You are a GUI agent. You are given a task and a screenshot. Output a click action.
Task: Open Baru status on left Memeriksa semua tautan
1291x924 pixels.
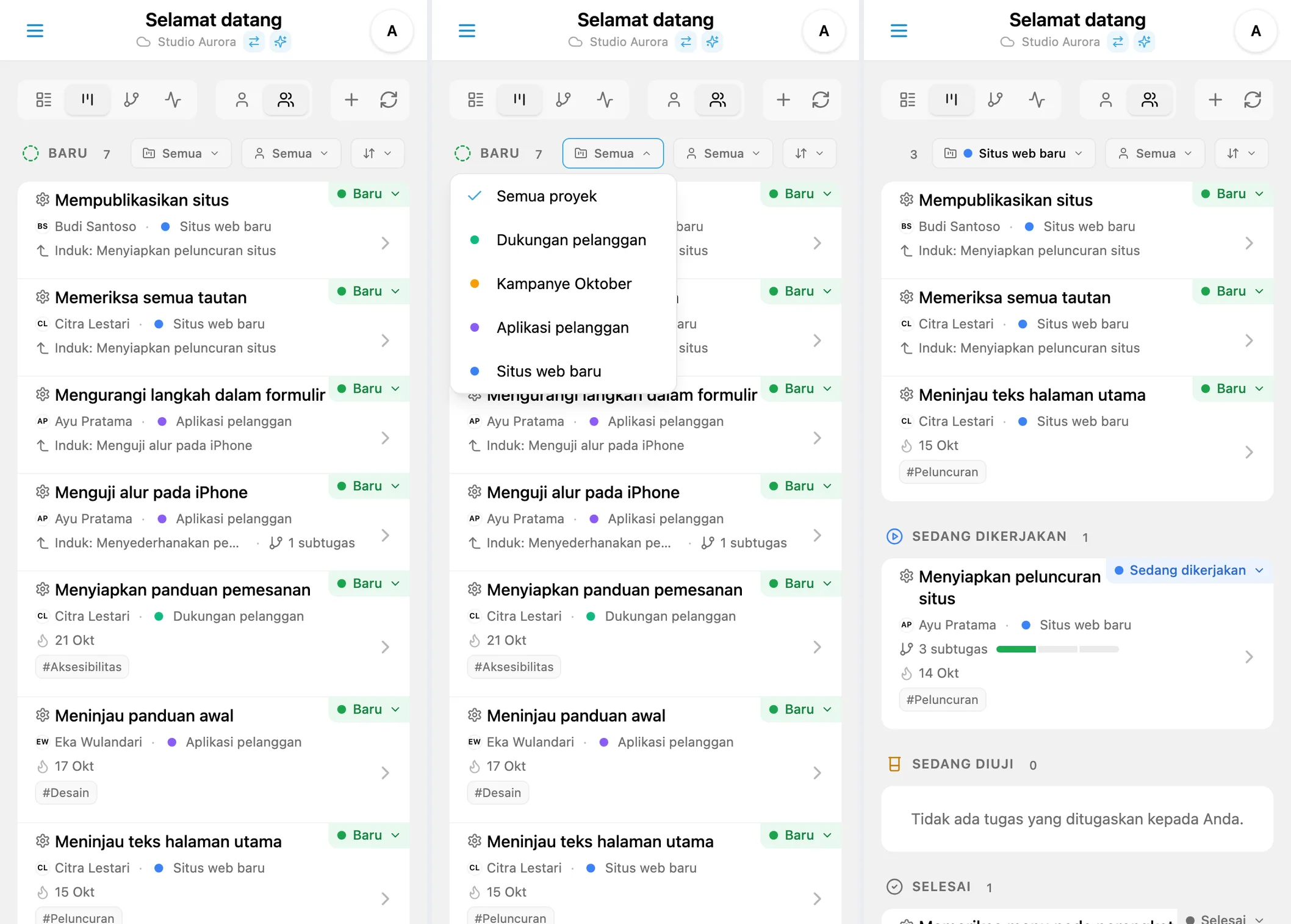pyautogui.click(x=369, y=291)
